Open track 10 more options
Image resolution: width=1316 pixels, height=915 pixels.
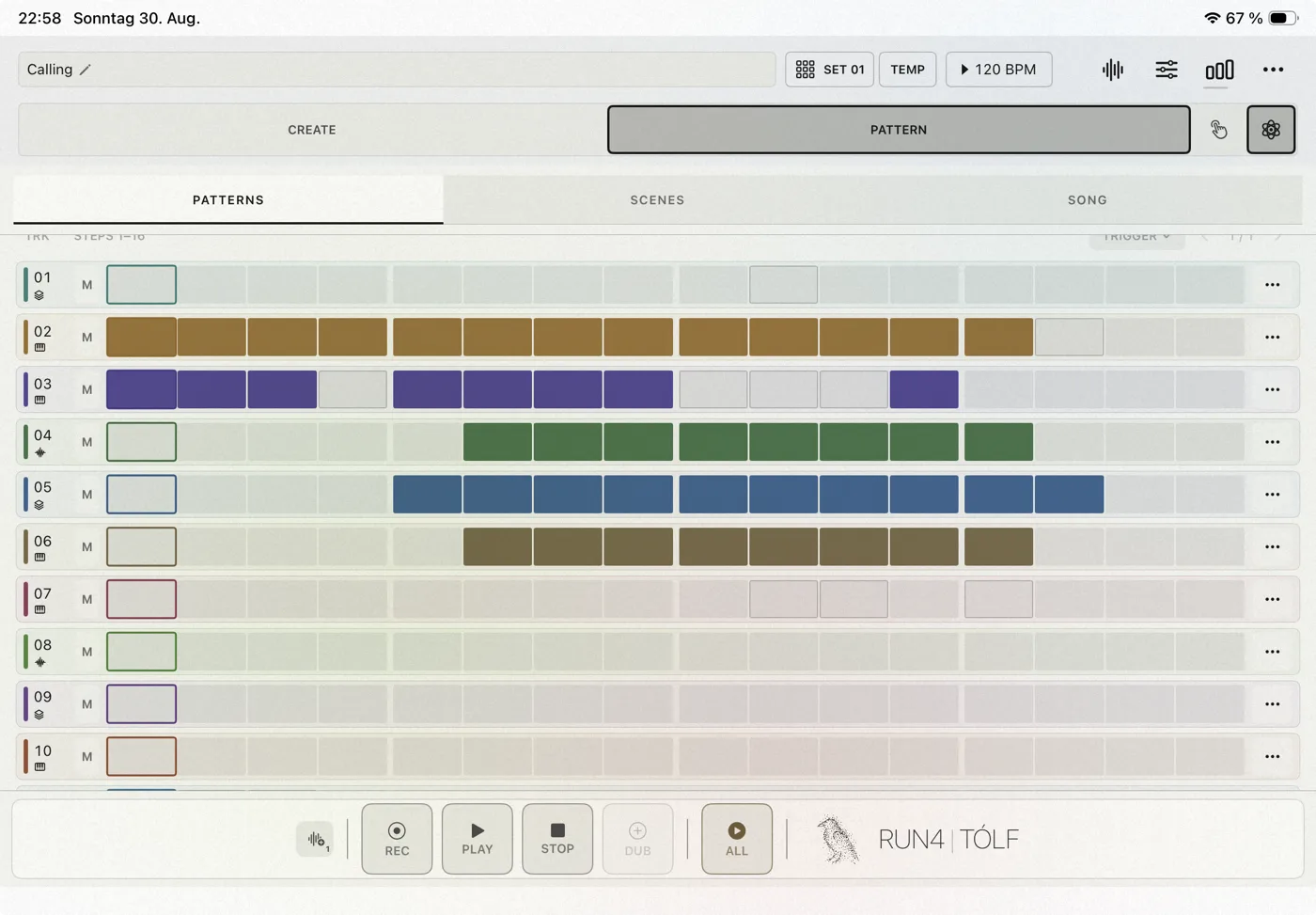coord(1272,756)
